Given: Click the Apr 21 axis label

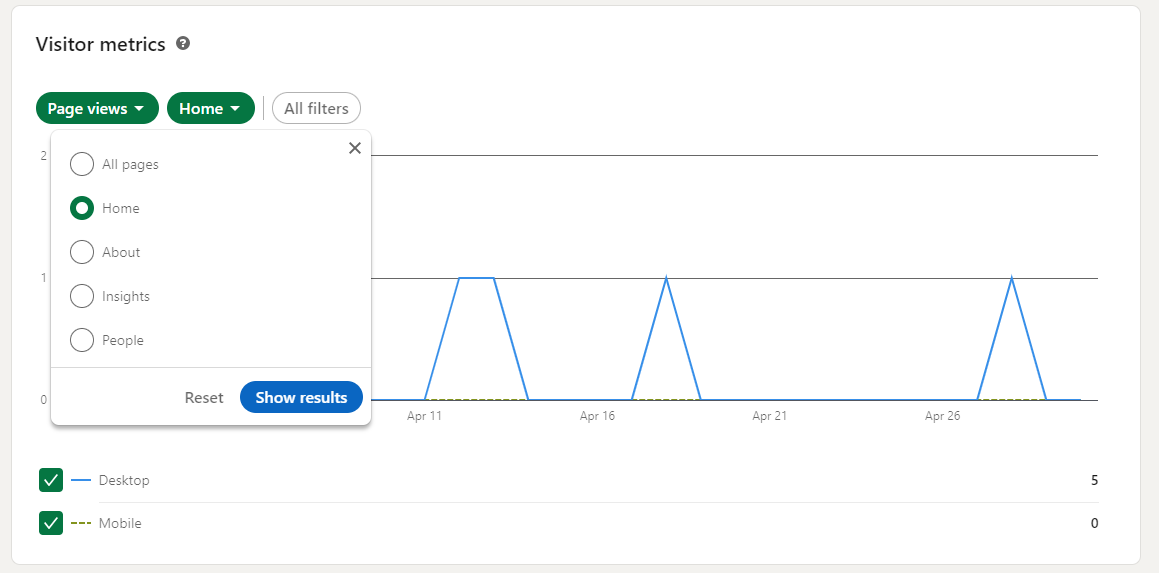Looking at the screenshot, I should [x=769, y=416].
